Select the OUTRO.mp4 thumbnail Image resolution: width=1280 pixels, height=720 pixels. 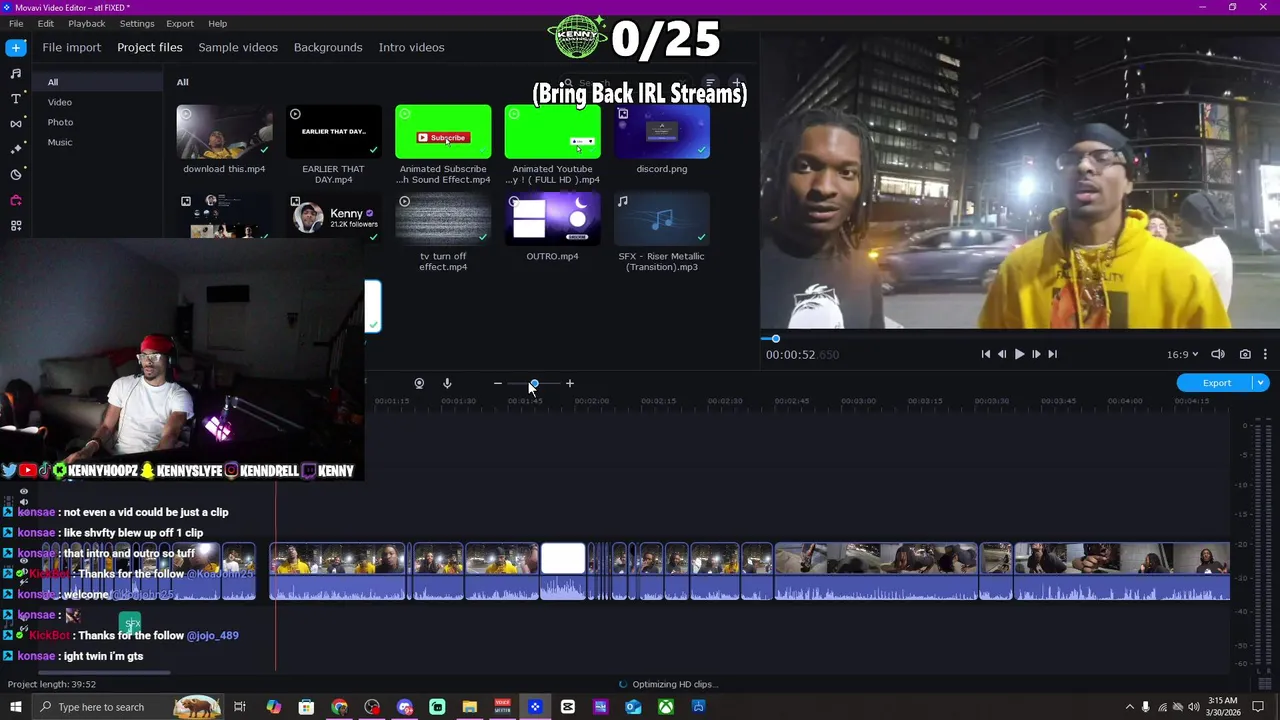point(552,220)
